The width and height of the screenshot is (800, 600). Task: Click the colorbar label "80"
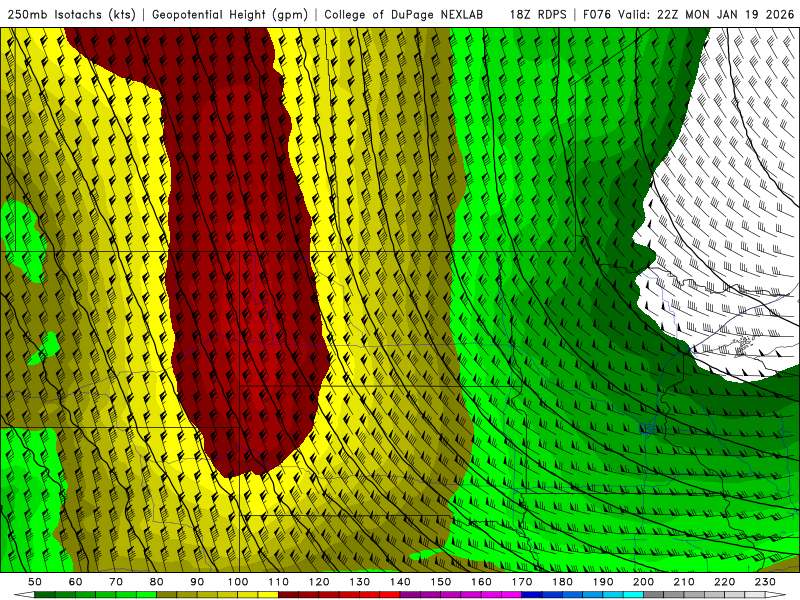click(157, 582)
